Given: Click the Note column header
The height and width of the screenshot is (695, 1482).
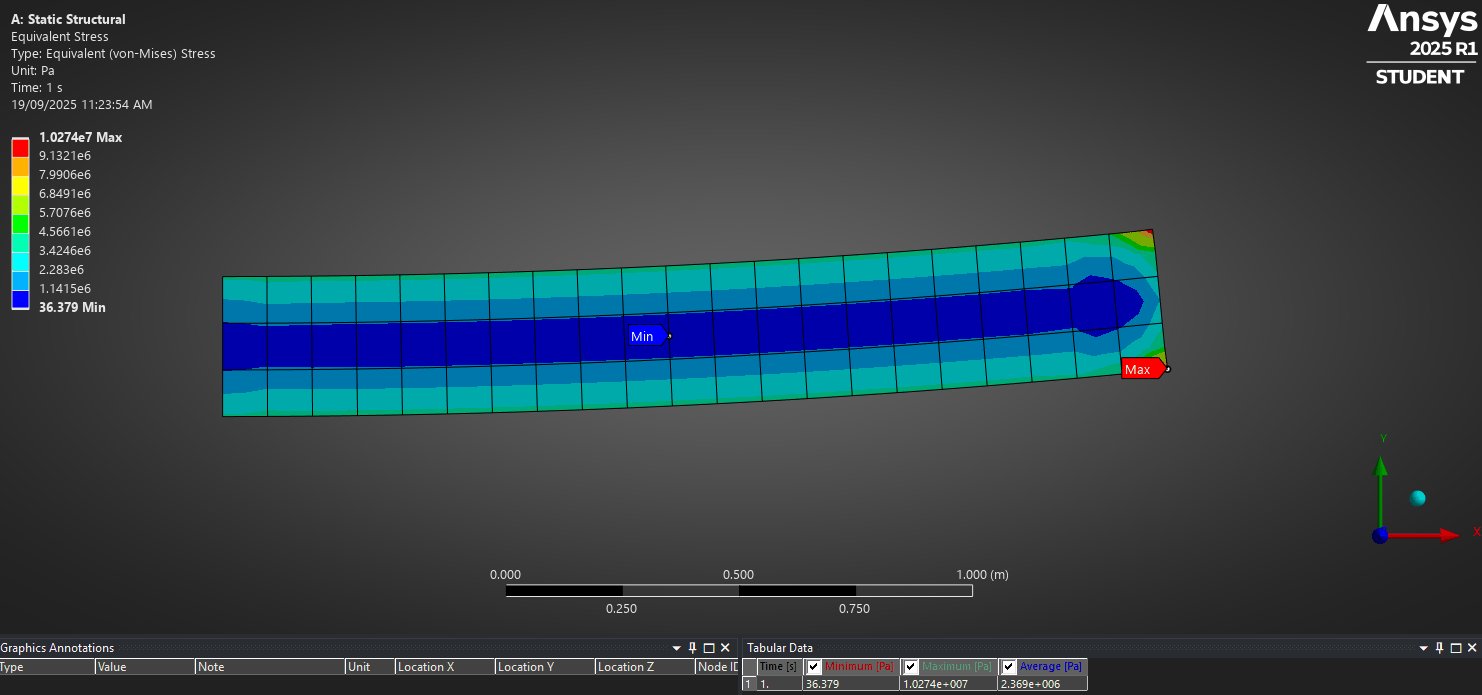Looking at the screenshot, I should 270,667.
